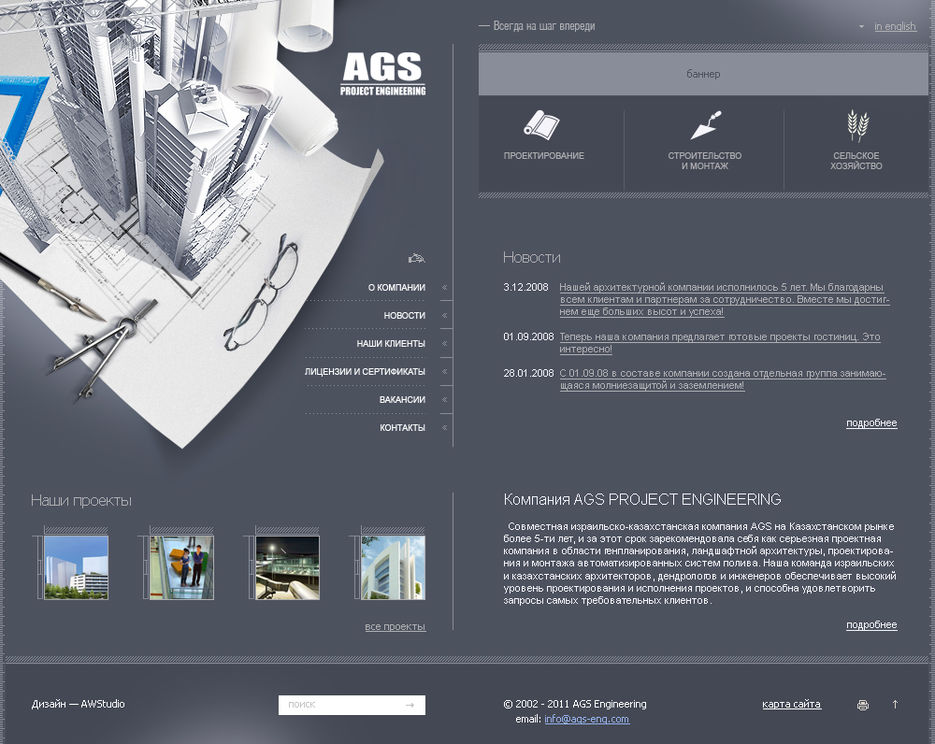The height and width of the screenshot is (744, 935).
Task: Open project thumbnail with white buildings and trees
Action: point(76,568)
